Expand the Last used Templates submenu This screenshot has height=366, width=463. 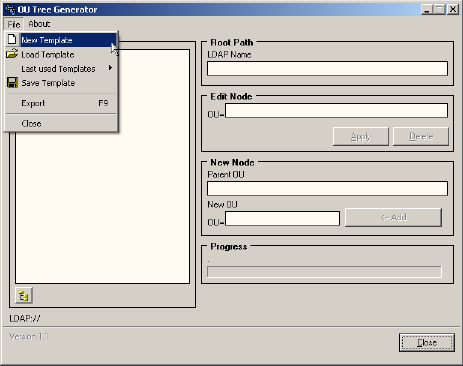pos(61,69)
